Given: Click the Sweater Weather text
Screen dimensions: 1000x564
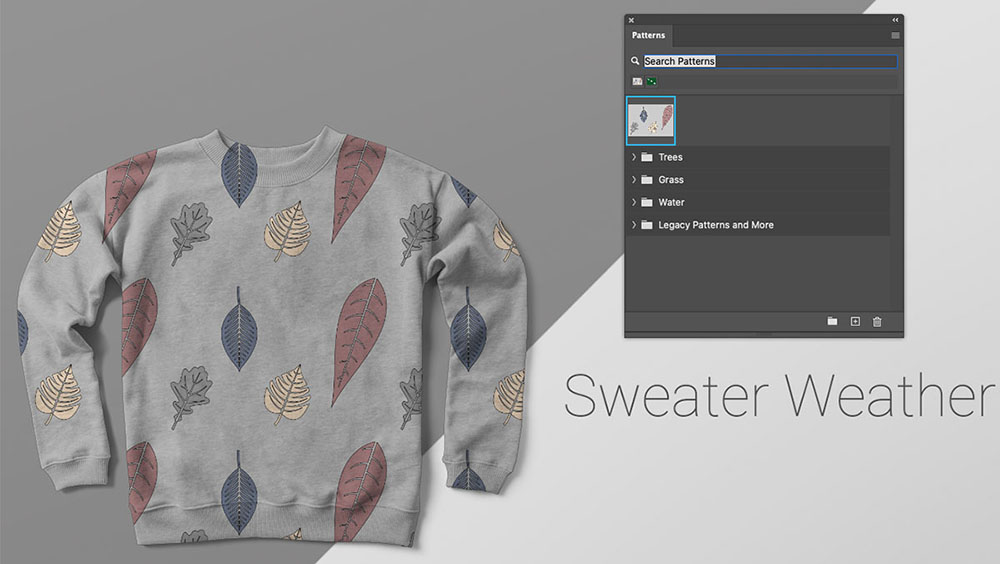Looking at the screenshot, I should click(779, 395).
